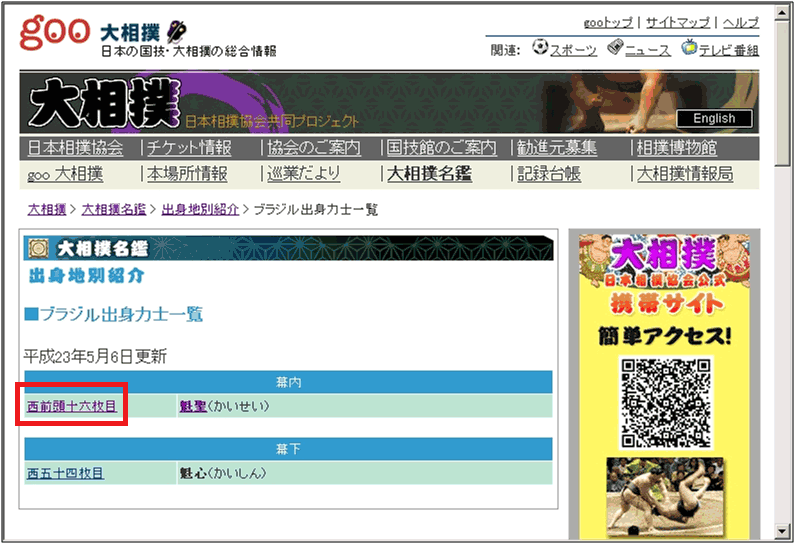795x544 pixels.
Task: Select 本場所情報 tab
Action: coord(187,174)
